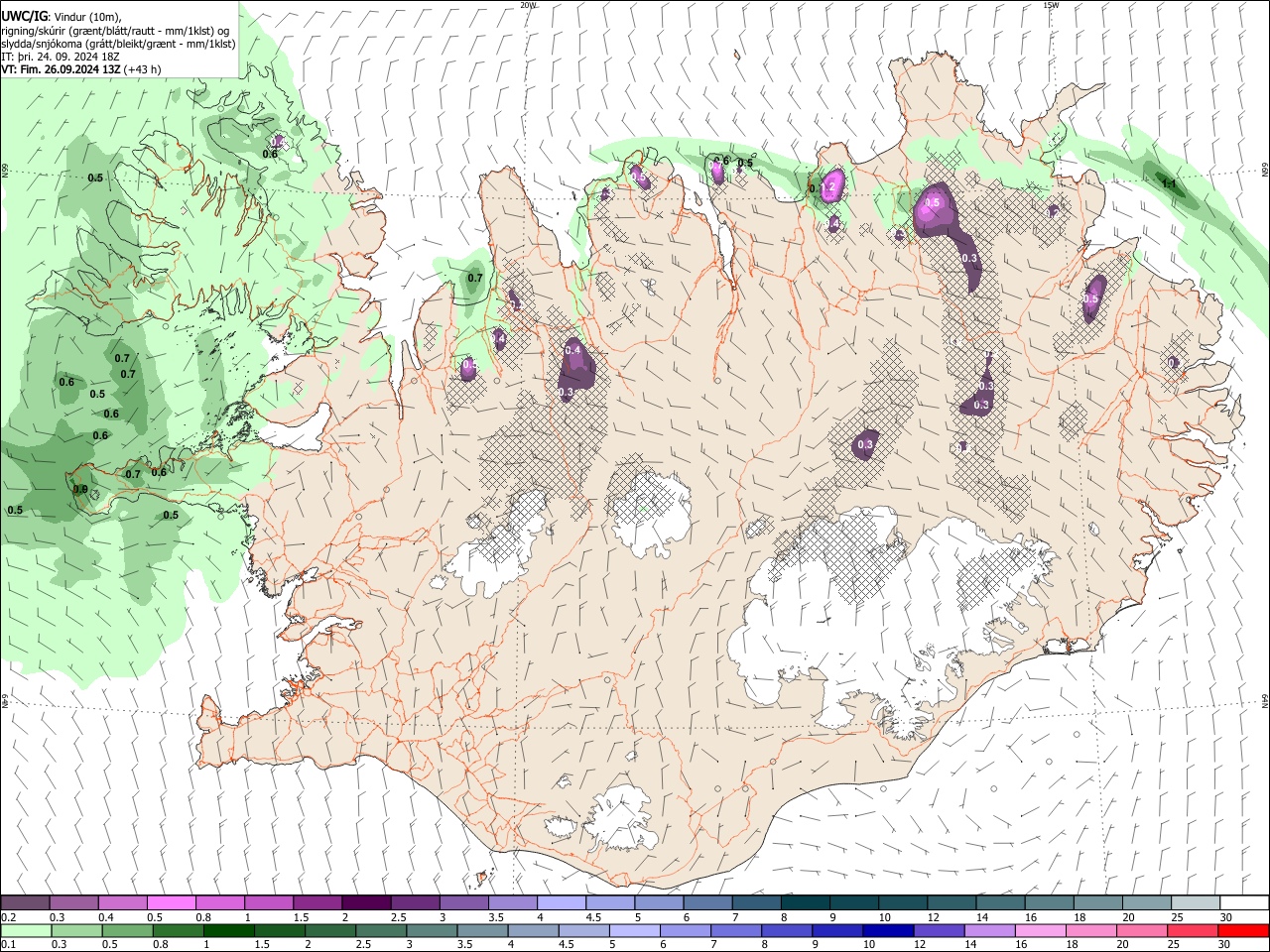The height and width of the screenshot is (952, 1270).
Task: Click the '20W' longitude label
Action: click(x=528, y=5)
